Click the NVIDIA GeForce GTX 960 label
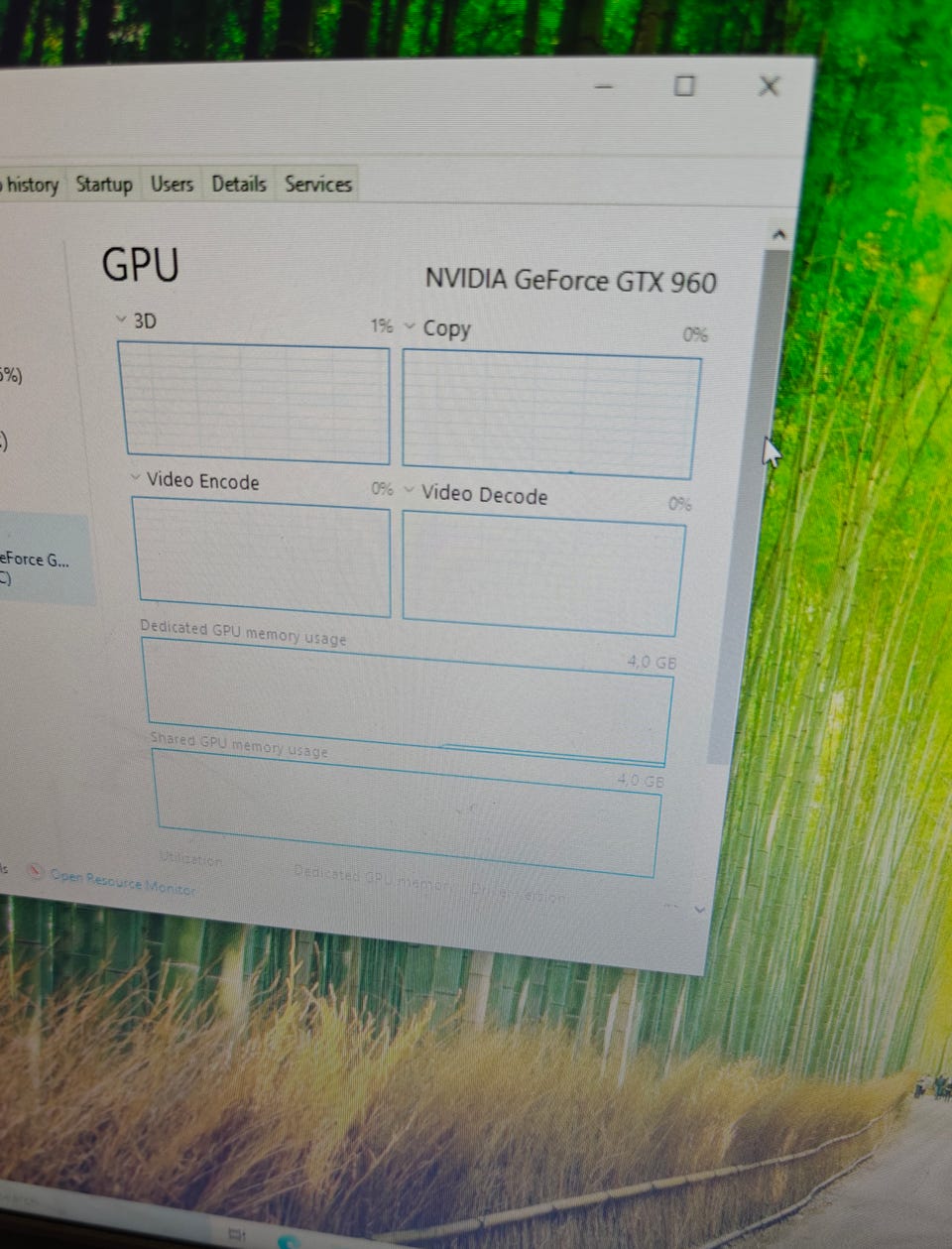This screenshot has width=952, height=1249. (x=570, y=280)
